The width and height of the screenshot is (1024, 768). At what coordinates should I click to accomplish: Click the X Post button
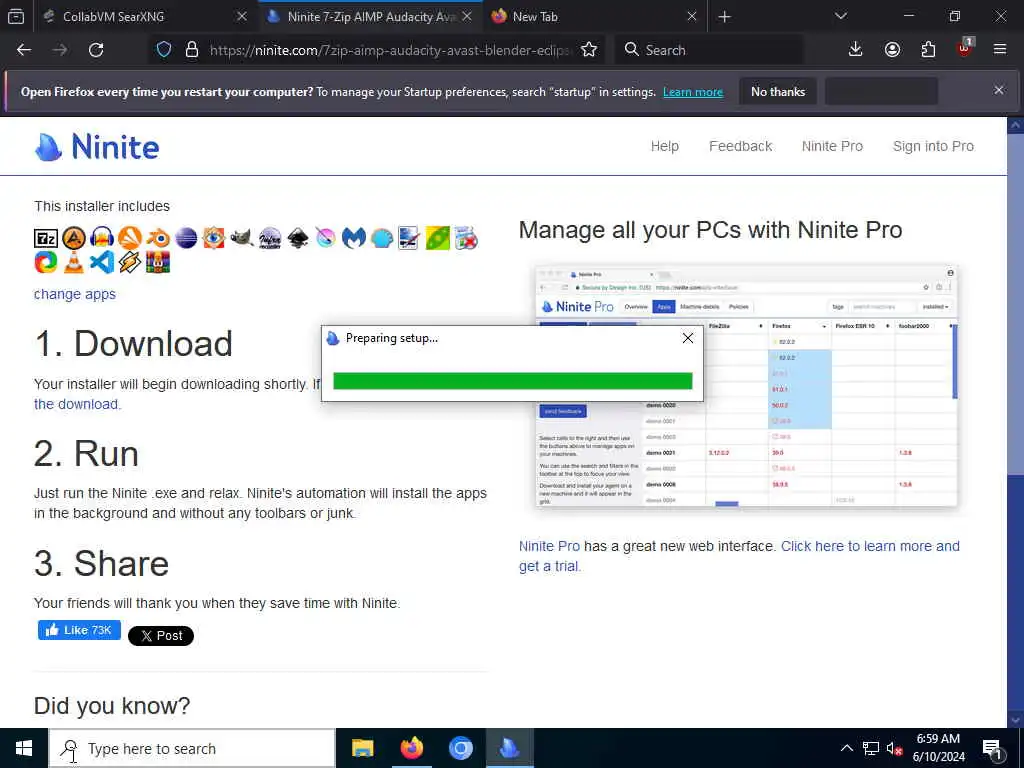click(161, 635)
